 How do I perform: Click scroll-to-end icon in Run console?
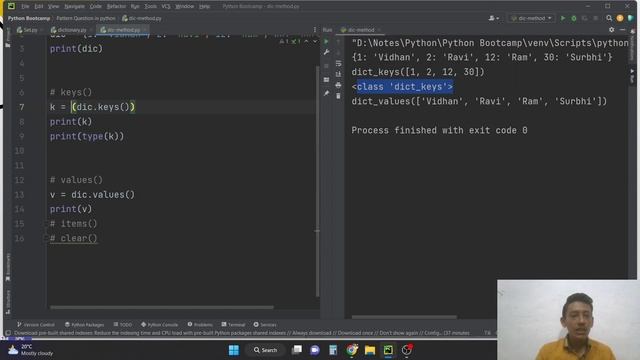coord(338,74)
